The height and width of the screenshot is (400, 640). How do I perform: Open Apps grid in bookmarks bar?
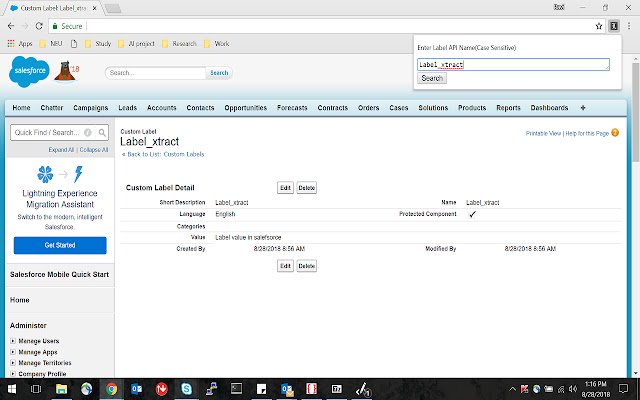click(20, 44)
